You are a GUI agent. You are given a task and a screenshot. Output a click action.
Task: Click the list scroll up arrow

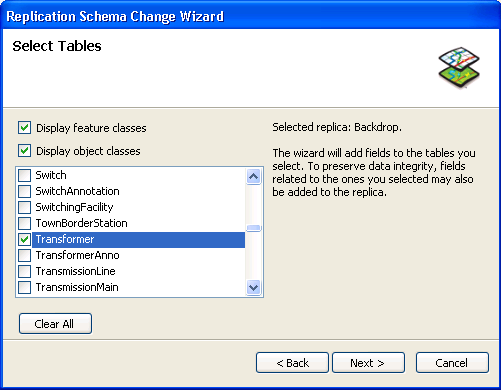pos(254,176)
